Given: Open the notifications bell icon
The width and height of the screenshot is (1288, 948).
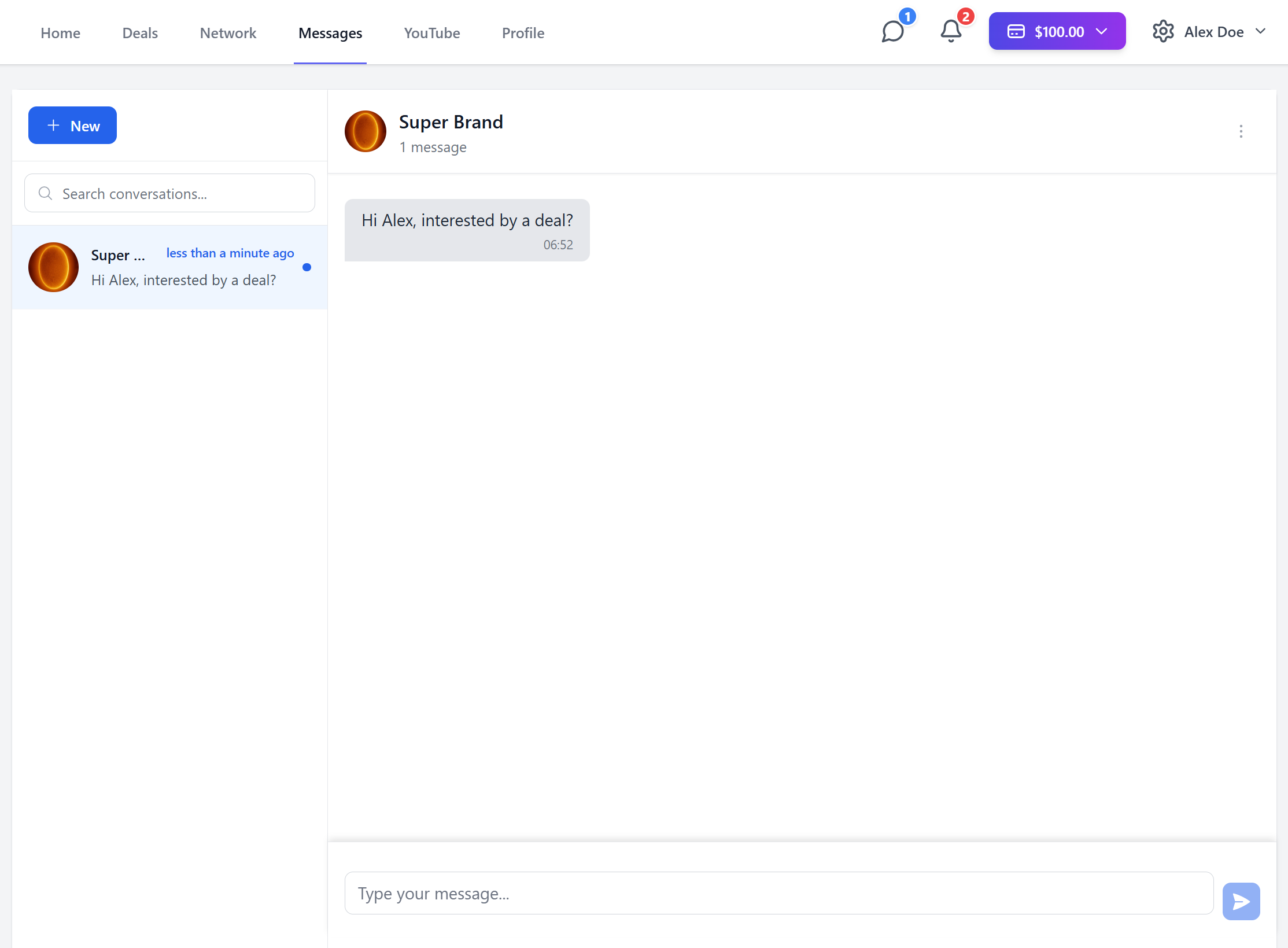Looking at the screenshot, I should pos(951,31).
